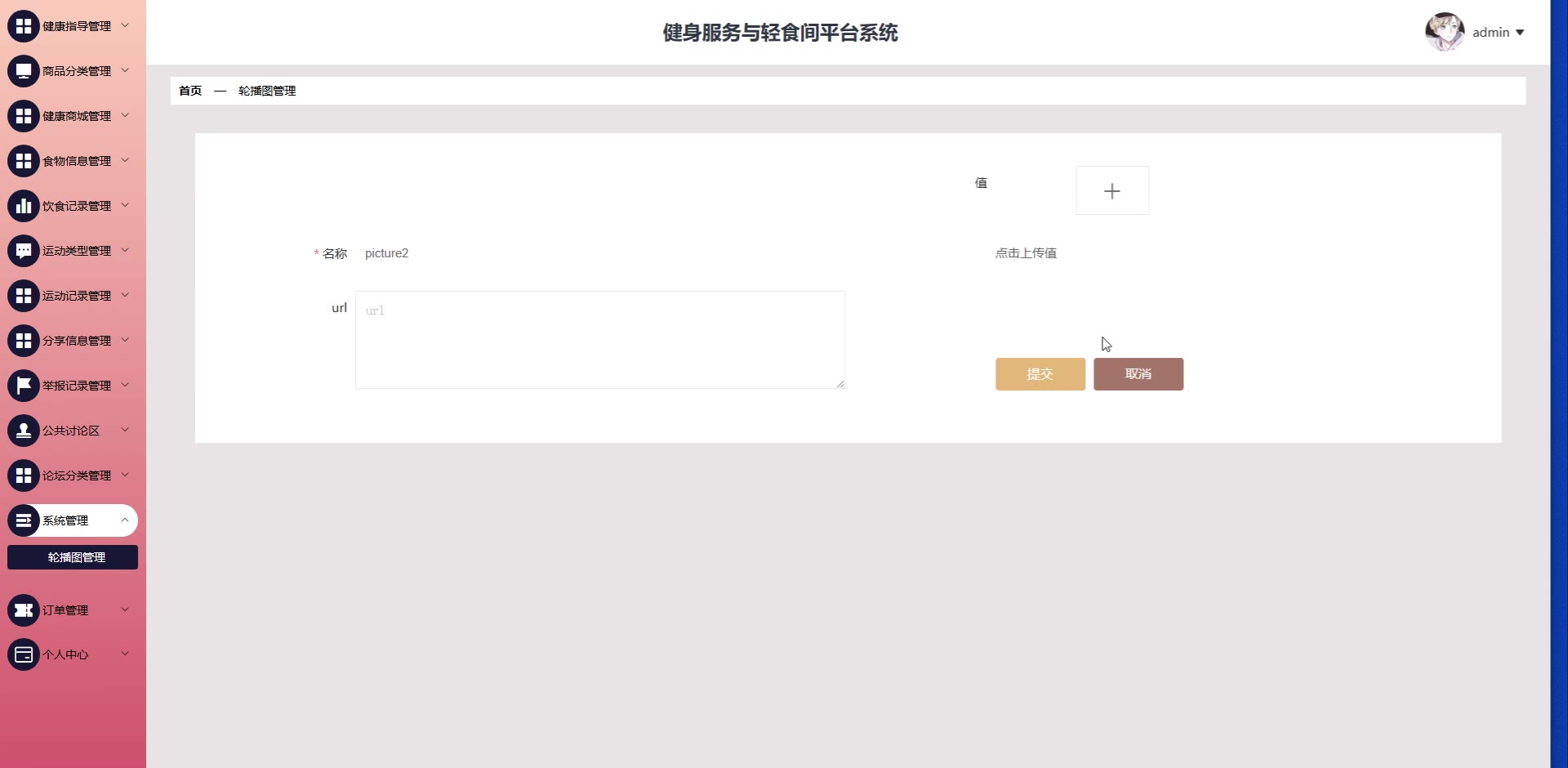Open the 食物信息管理 menu item
Screen dimensions: 1568x768
73,161
